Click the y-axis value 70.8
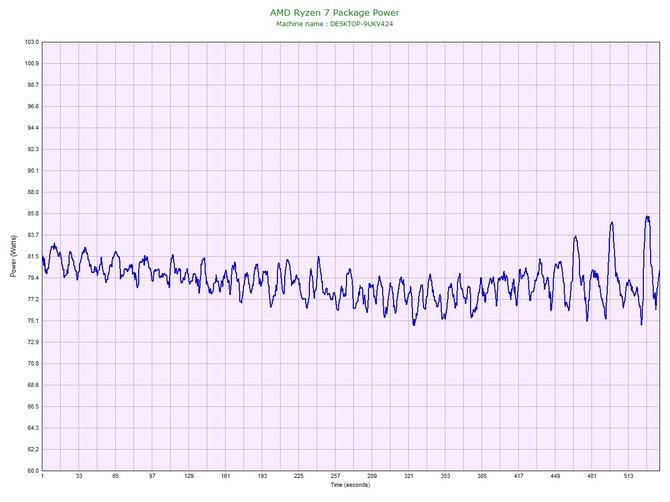The image size is (670, 502). [x=33, y=363]
